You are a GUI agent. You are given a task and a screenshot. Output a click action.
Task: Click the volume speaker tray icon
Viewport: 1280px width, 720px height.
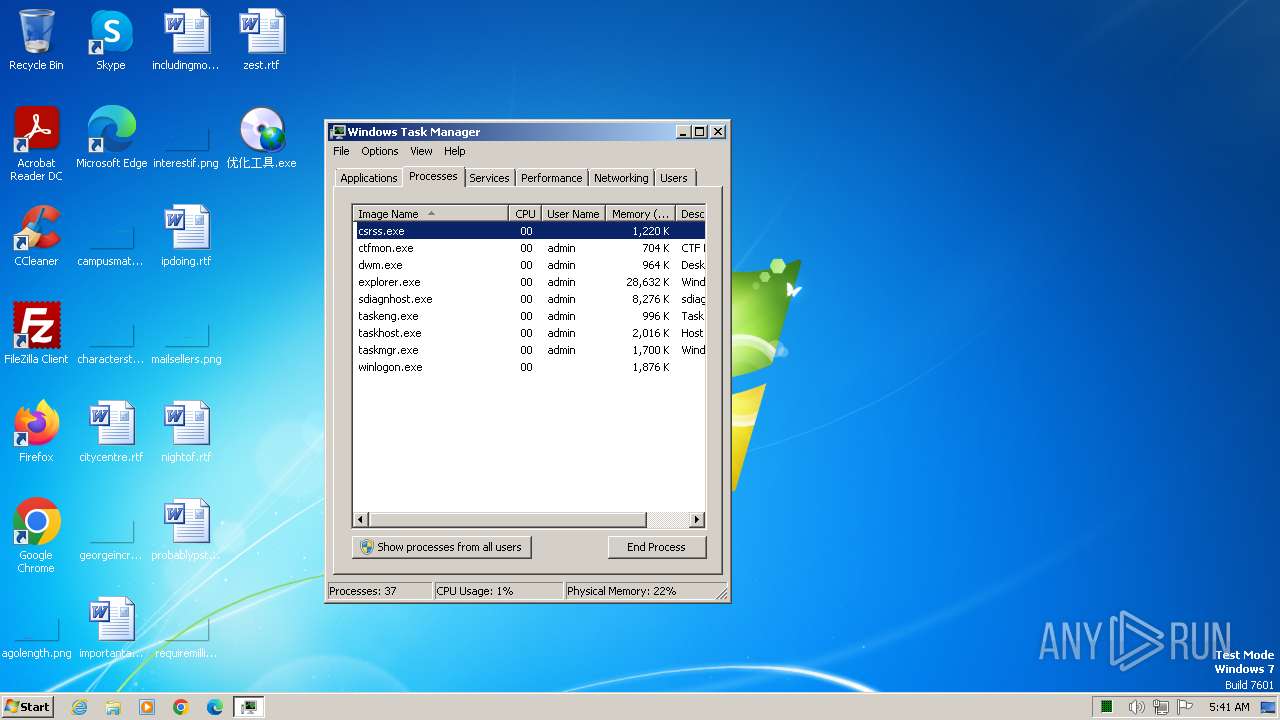click(x=1137, y=707)
